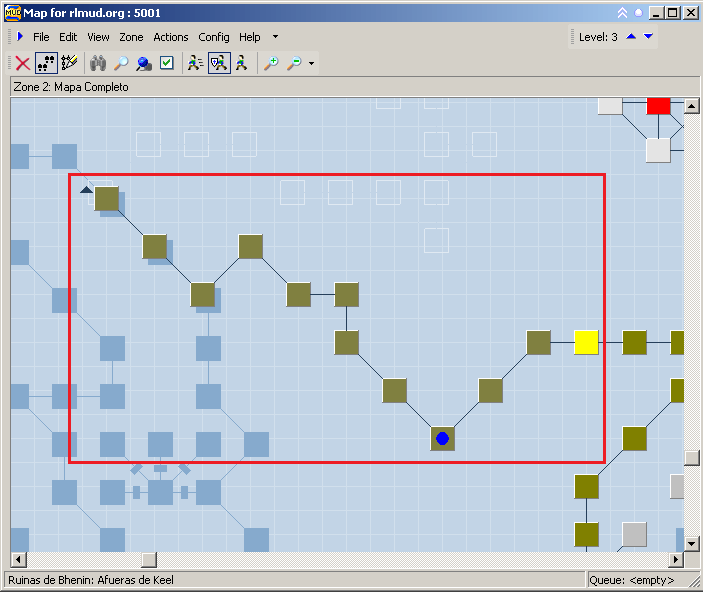This screenshot has height=594, width=703.
Task: Click the magnifying glass search icon
Action: [x=121, y=63]
